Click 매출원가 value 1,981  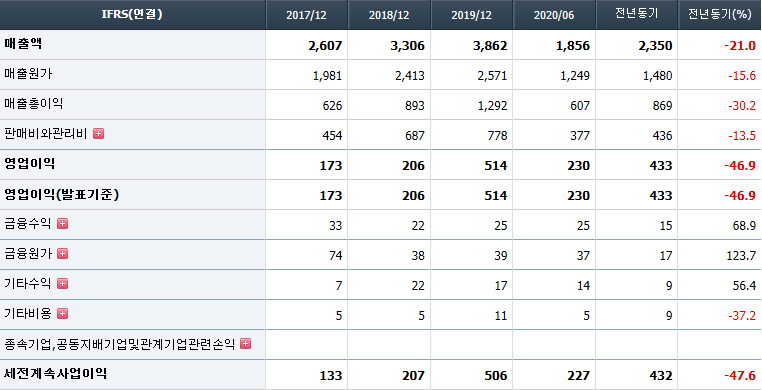tap(328, 76)
